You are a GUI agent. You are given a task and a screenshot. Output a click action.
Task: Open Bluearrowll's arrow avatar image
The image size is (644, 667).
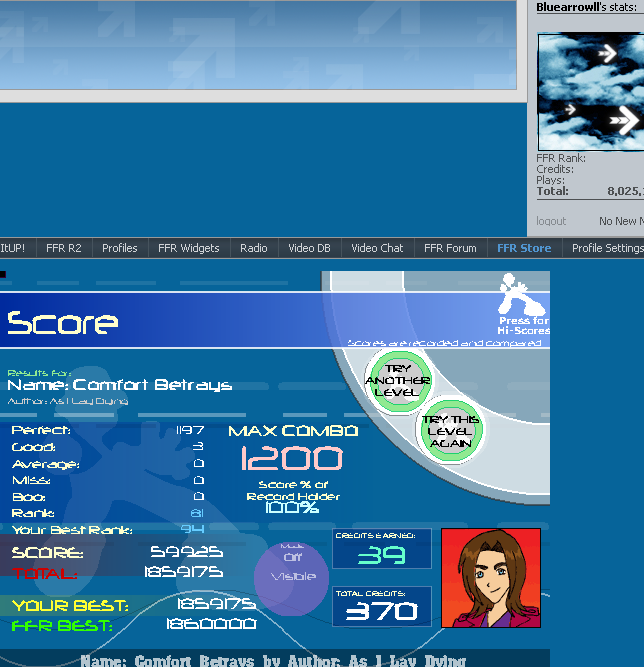(591, 92)
